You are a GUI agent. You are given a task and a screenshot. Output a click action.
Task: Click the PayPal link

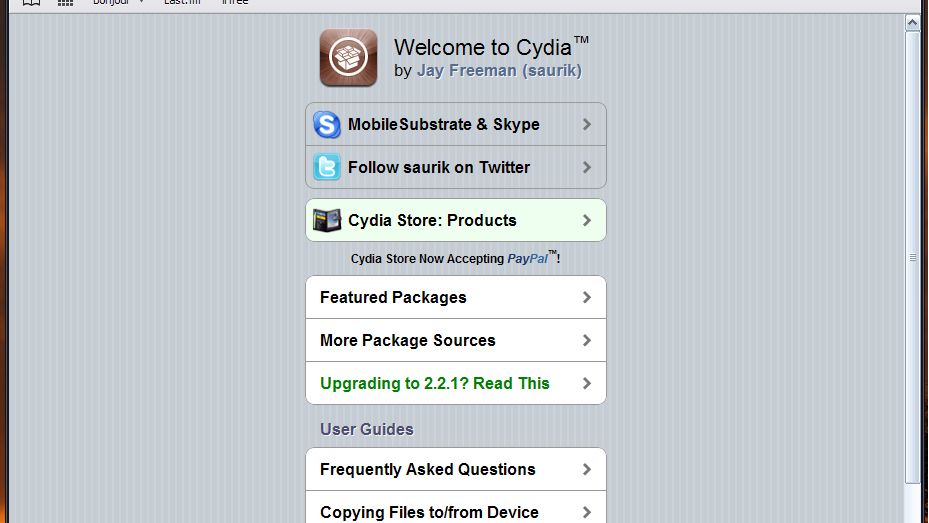pos(528,259)
